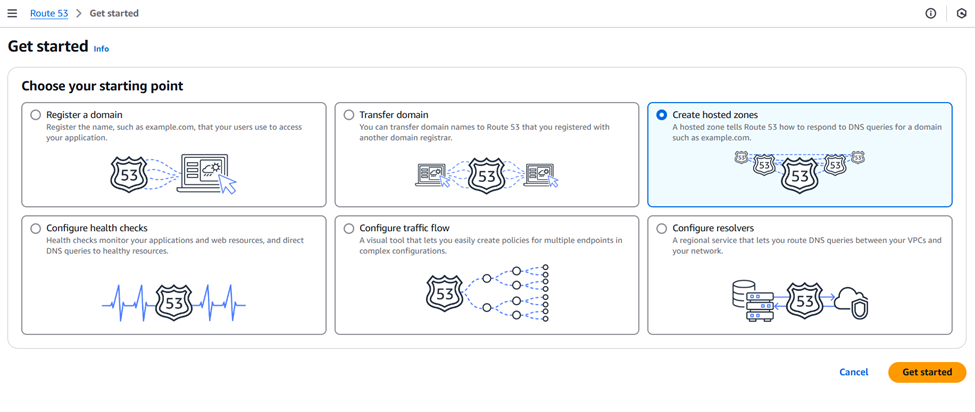Click the 'Configure health checks' card title
This screenshot has height=412, width=975.
tap(97, 228)
